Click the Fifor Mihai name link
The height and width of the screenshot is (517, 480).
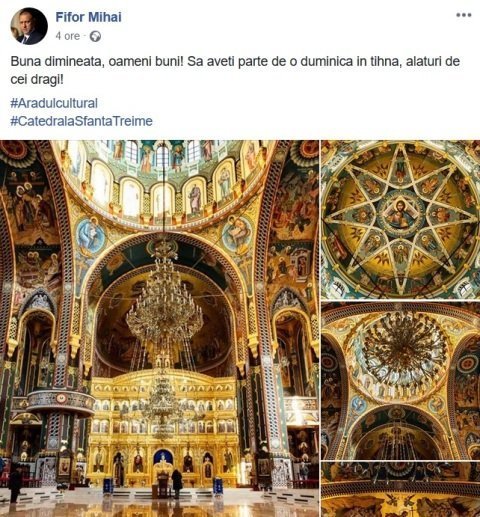pyautogui.click(x=88, y=17)
